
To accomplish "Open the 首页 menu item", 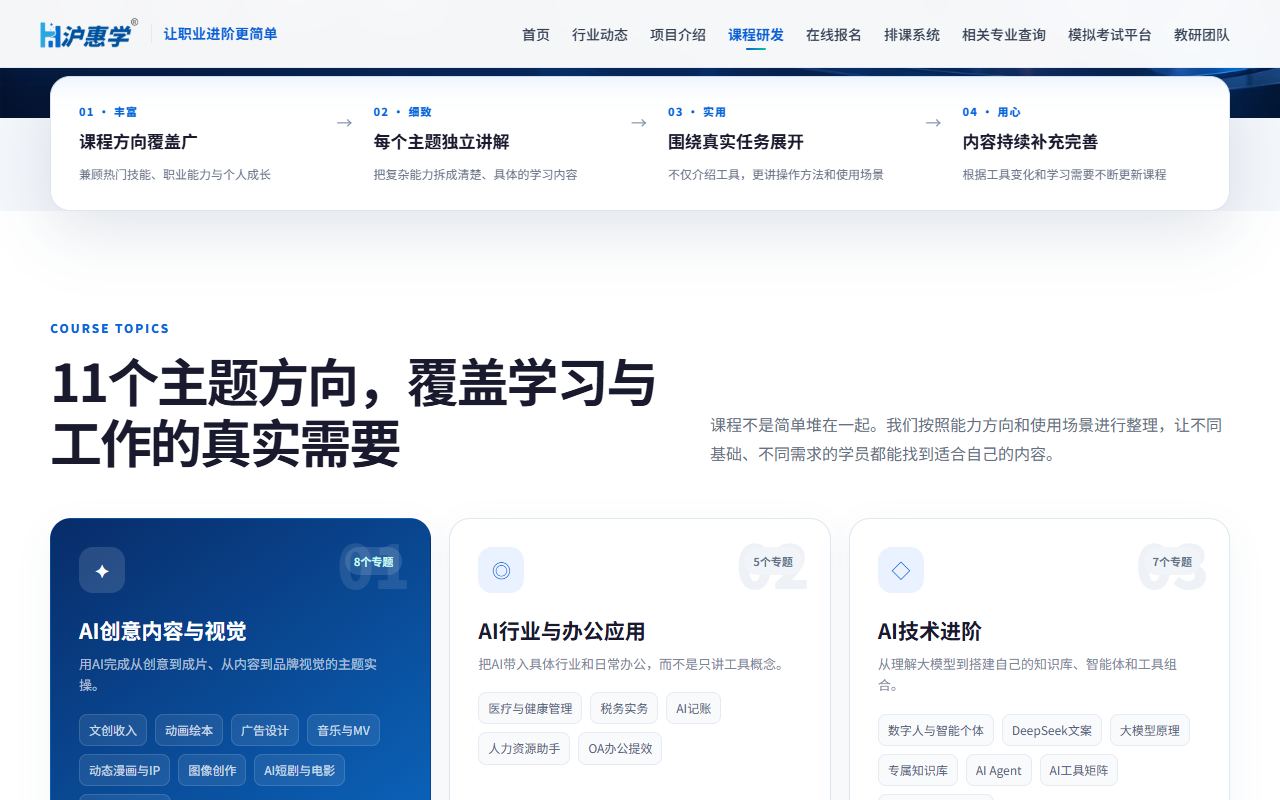I will [x=536, y=35].
